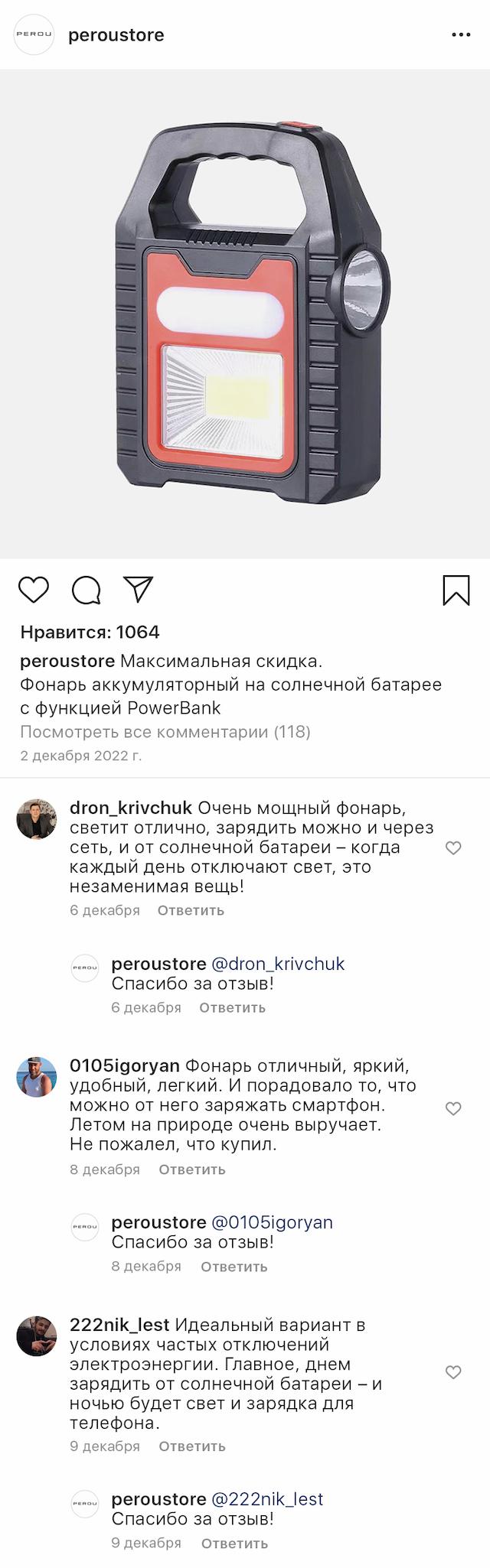Reply to 222nik_lest's comment
This screenshot has width=490, height=1568.
point(192,1446)
